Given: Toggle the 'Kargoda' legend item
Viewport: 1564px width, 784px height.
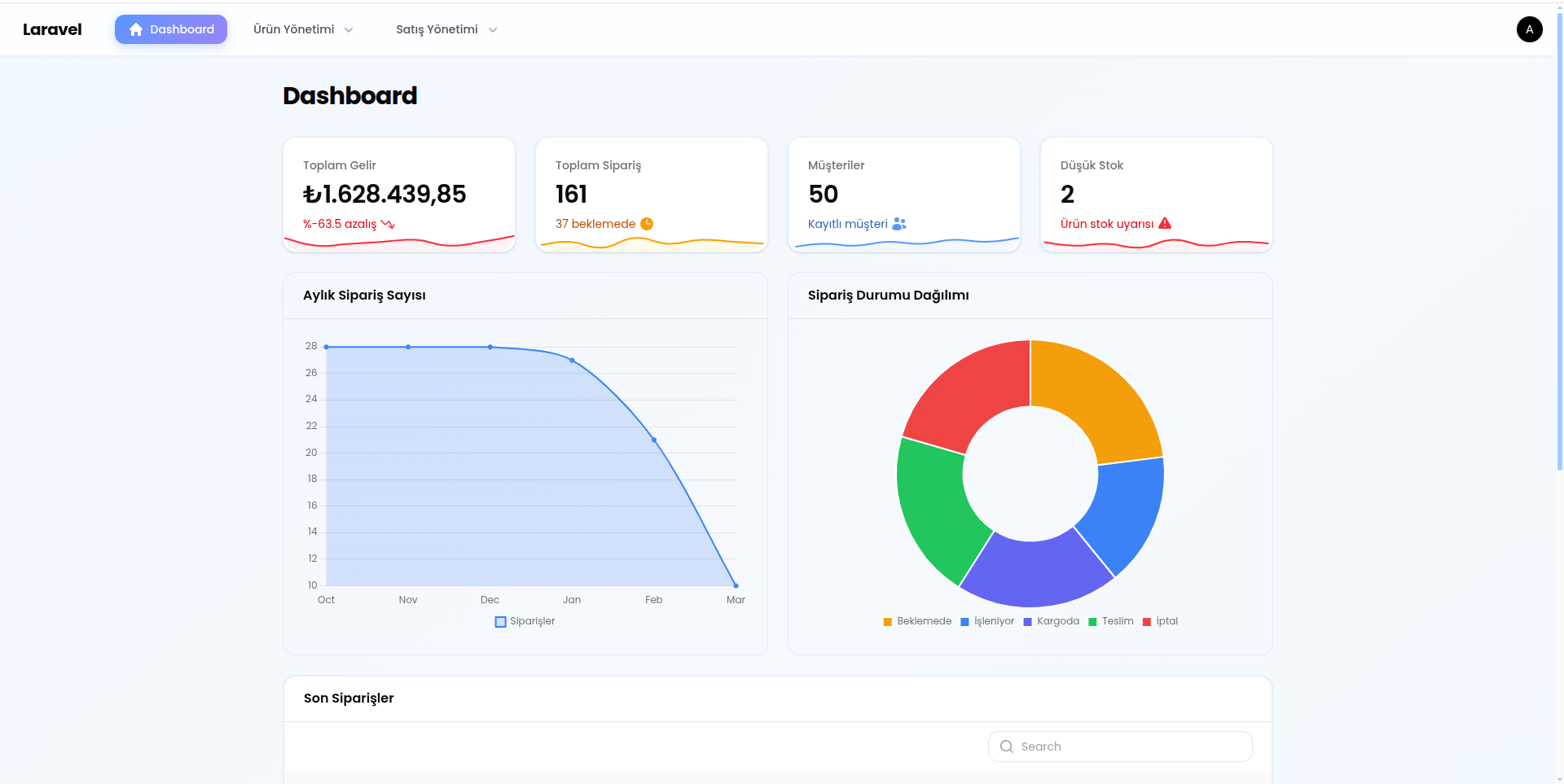Looking at the screenshot, I should [x=1051, y=621].
